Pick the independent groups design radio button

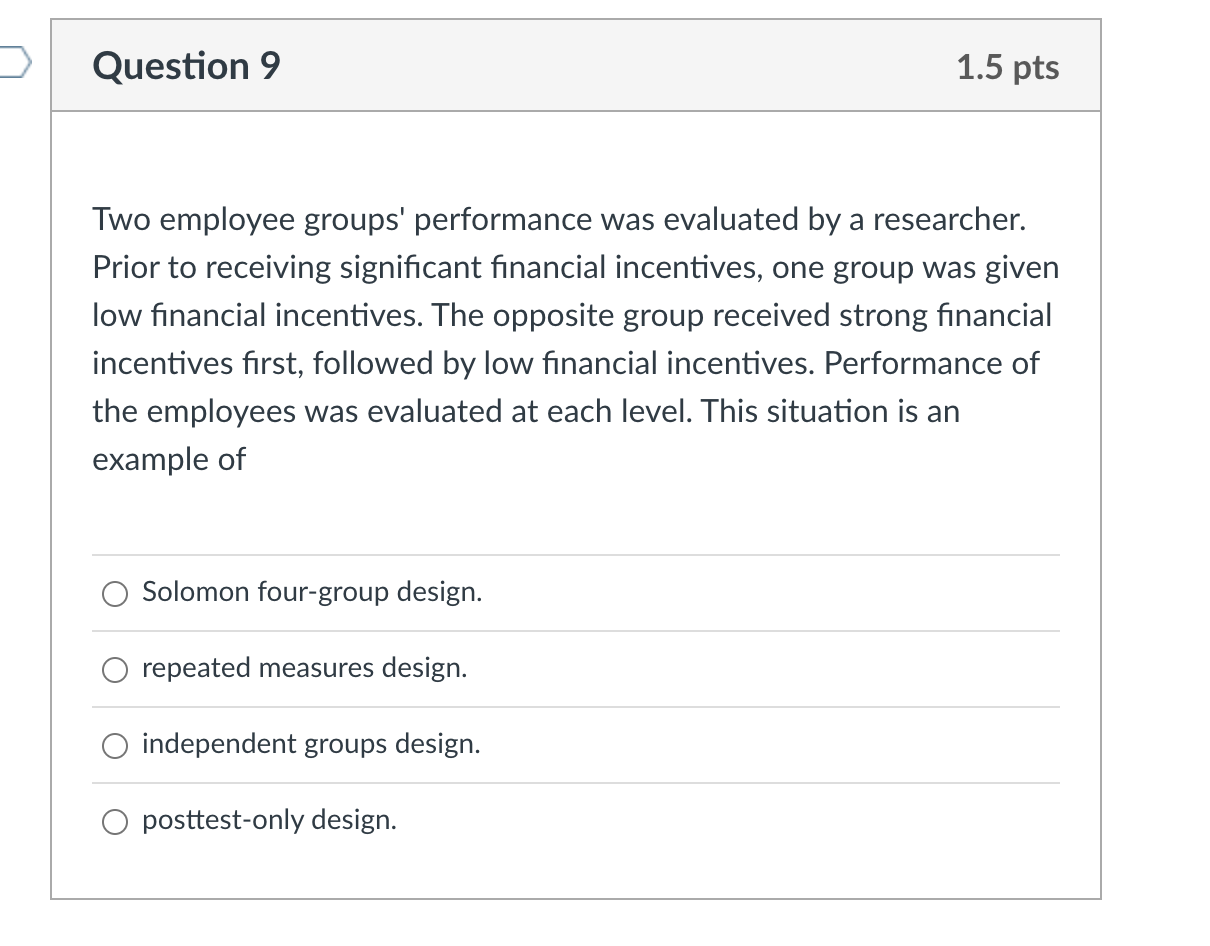(116, 746)
